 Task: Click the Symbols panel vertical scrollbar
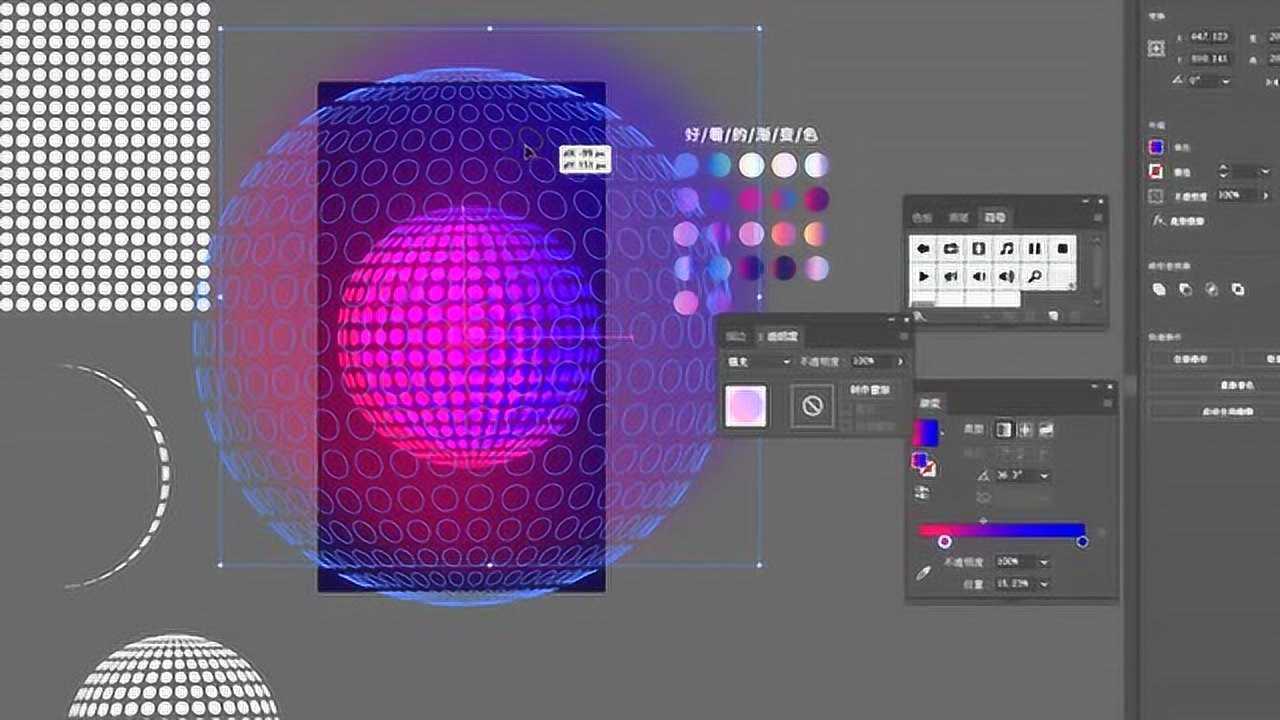coord(1096,268)
